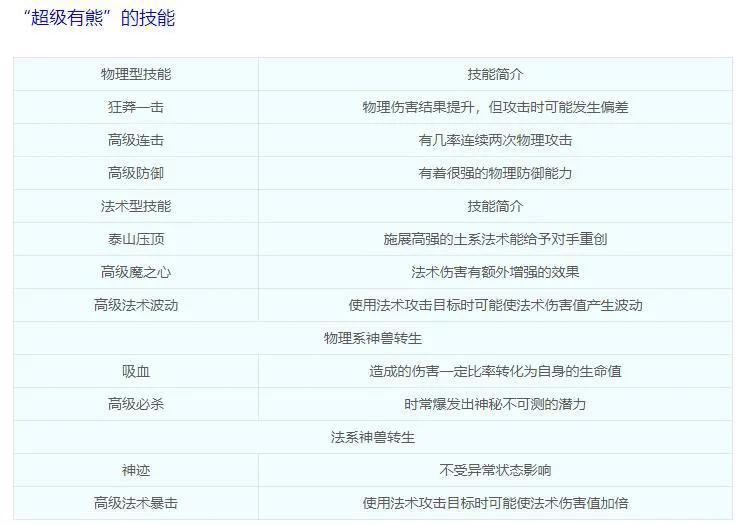Click the heading “超级有熊”的技能
Screen dimensions: 744x525
pos(99,19)
